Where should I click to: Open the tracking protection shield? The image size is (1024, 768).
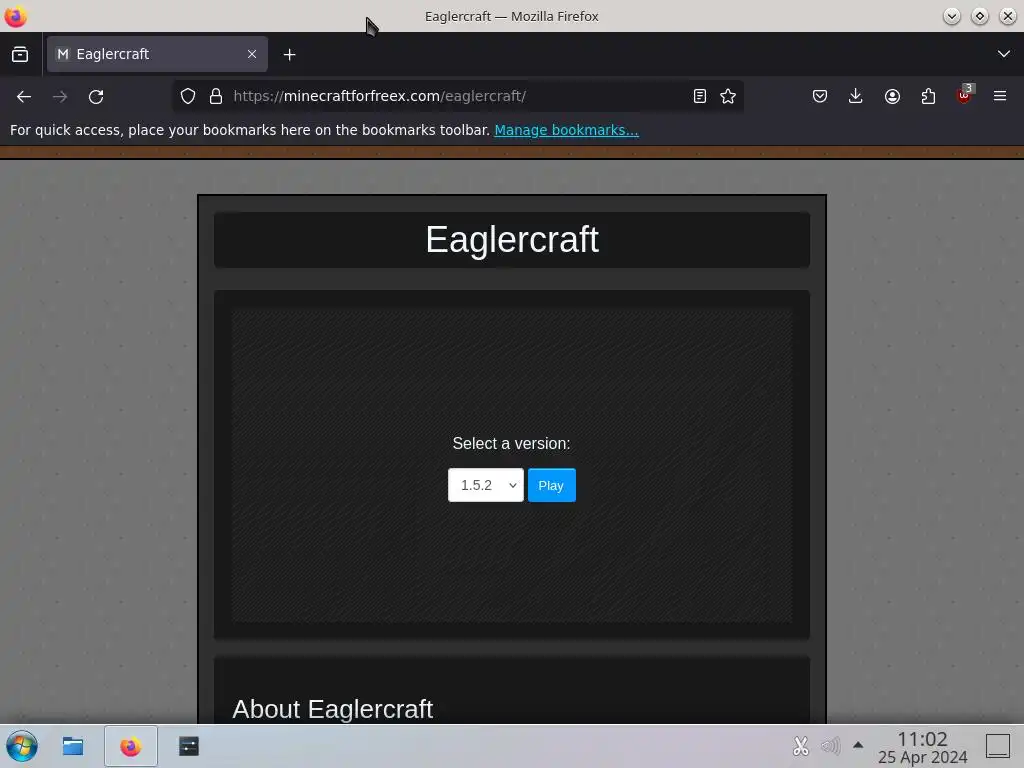click(188, 97)
